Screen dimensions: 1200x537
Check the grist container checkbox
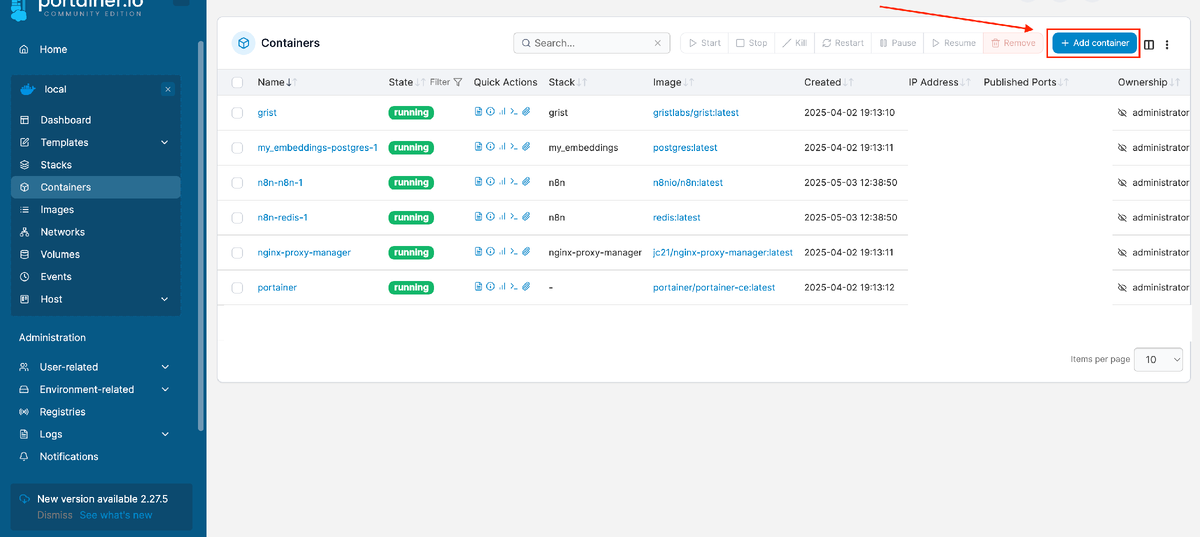click(x=237, y=112)
